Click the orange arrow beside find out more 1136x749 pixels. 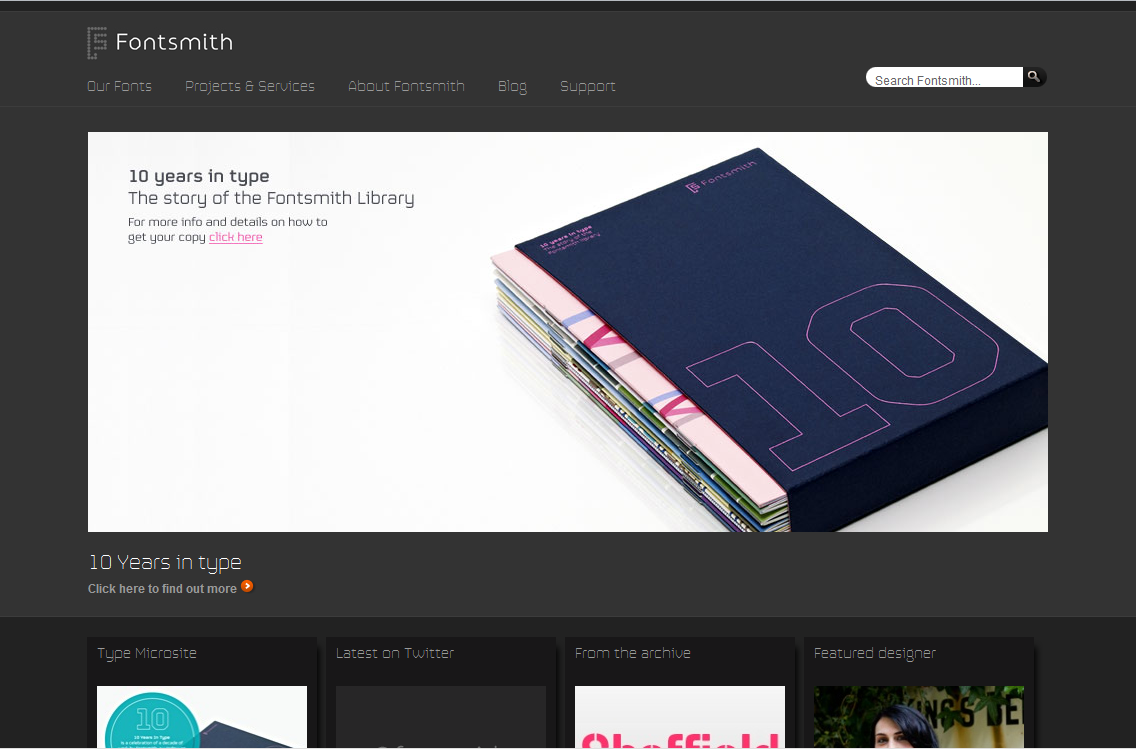(247, 586)
